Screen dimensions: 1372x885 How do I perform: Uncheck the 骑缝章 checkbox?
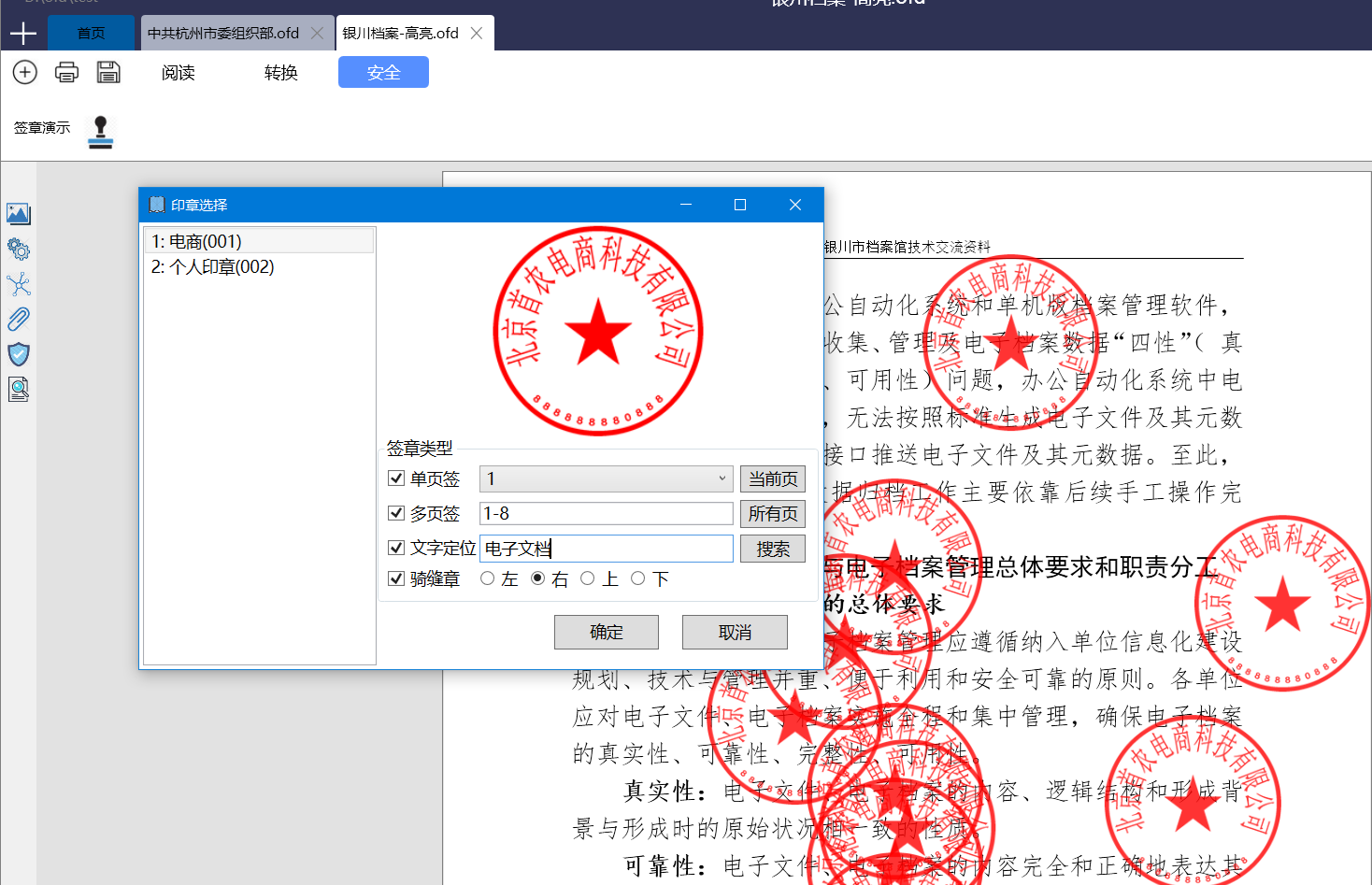396,578
